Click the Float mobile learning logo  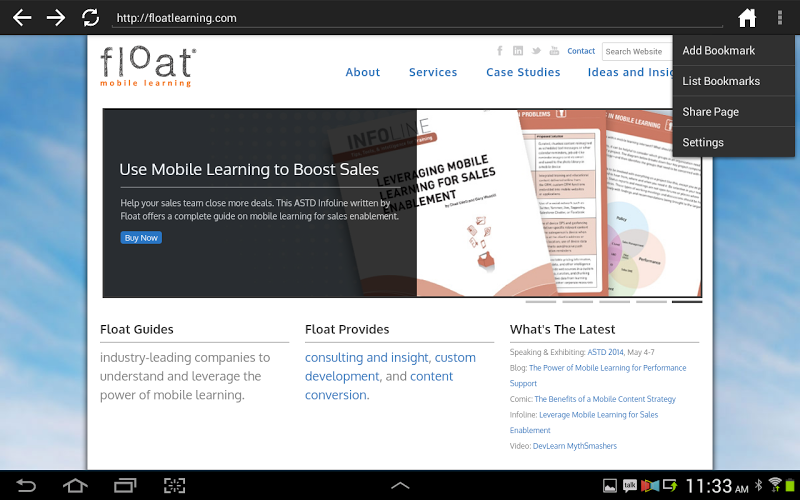148,66
